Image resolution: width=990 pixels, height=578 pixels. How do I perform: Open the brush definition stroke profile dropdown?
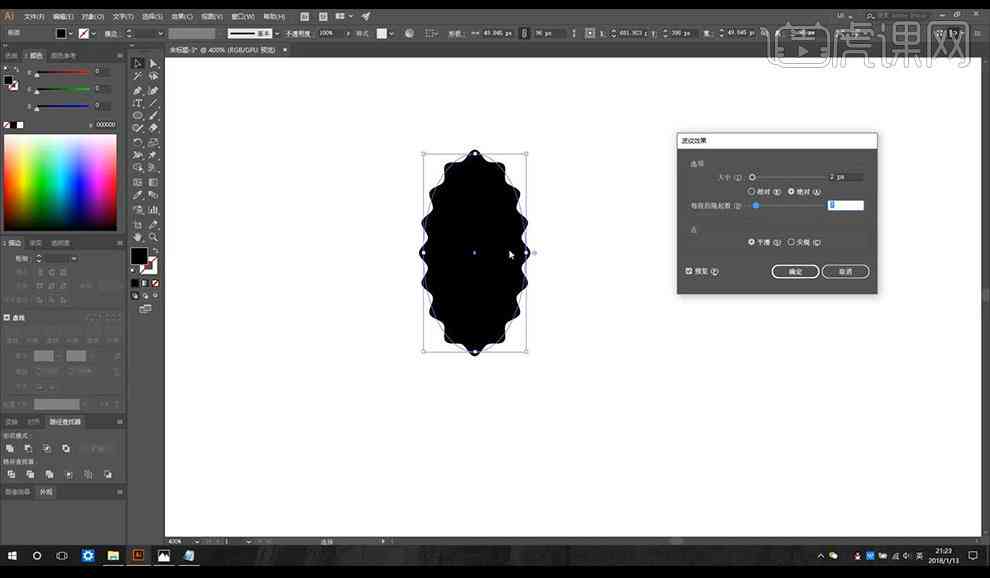point(277,33)
